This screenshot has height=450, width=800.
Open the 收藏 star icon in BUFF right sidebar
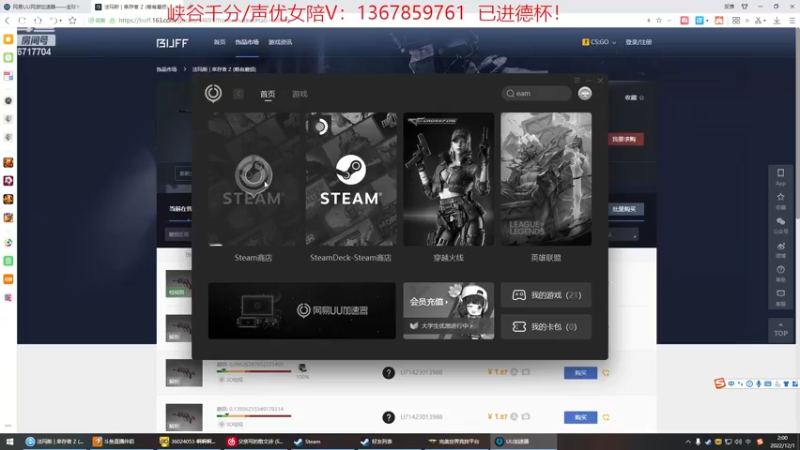pos(780,200)
